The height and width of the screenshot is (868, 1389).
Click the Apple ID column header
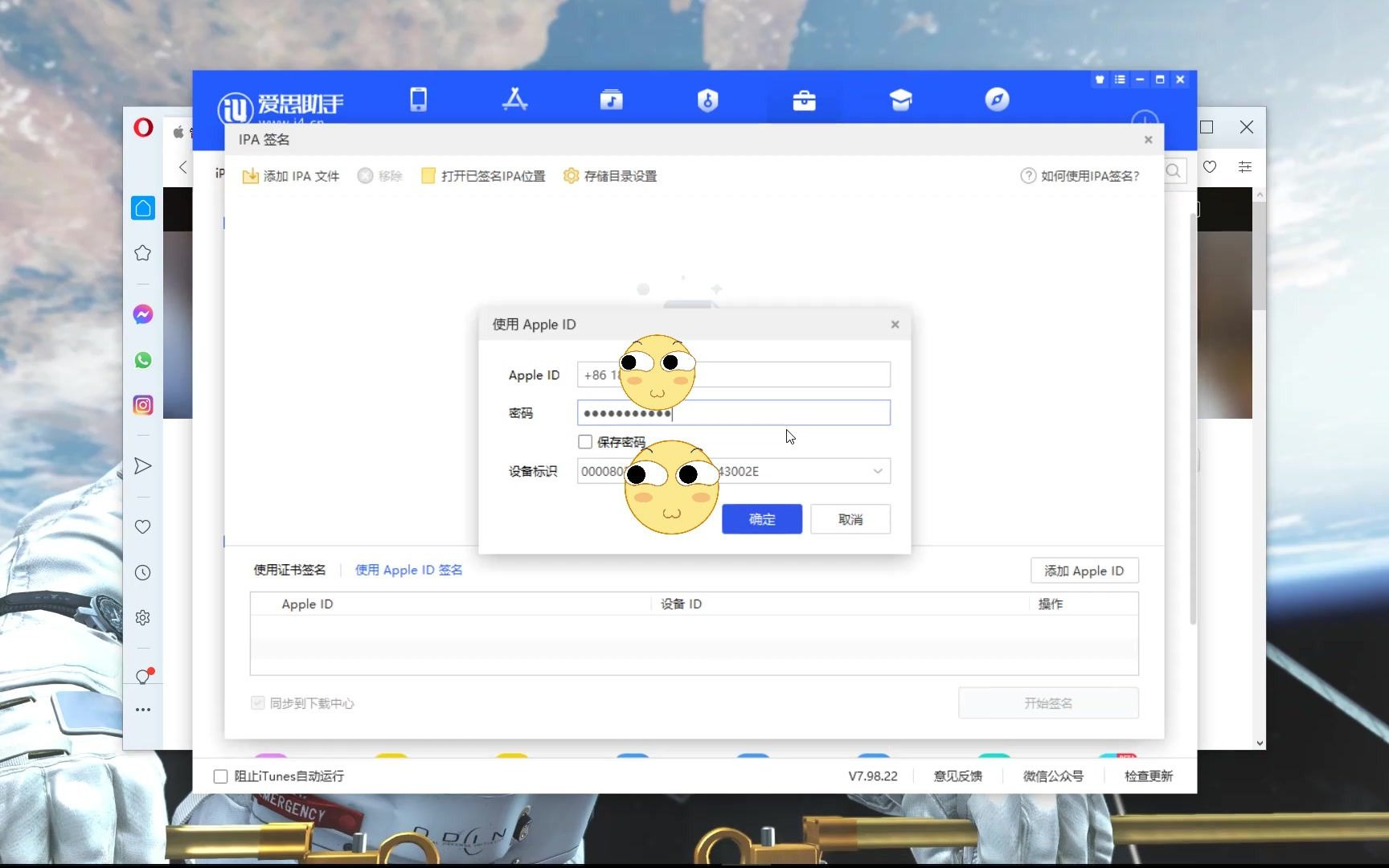tap(307, 604)
